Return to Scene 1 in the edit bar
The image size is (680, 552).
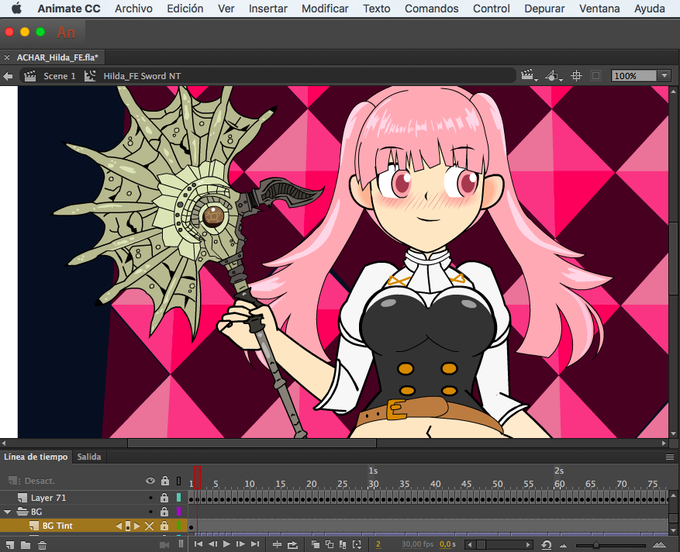tap(59, 76)
